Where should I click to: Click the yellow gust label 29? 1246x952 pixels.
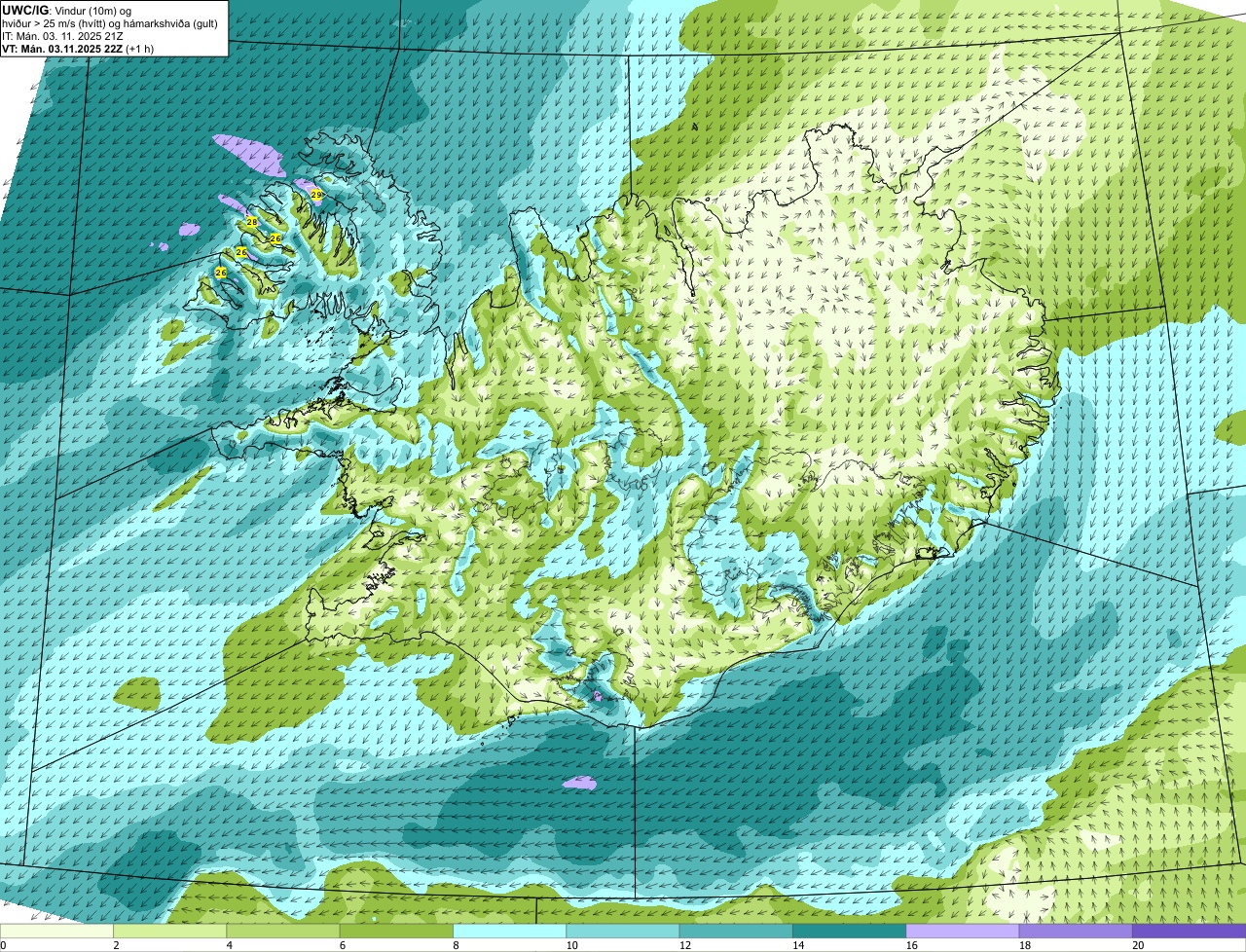[316, 195]
